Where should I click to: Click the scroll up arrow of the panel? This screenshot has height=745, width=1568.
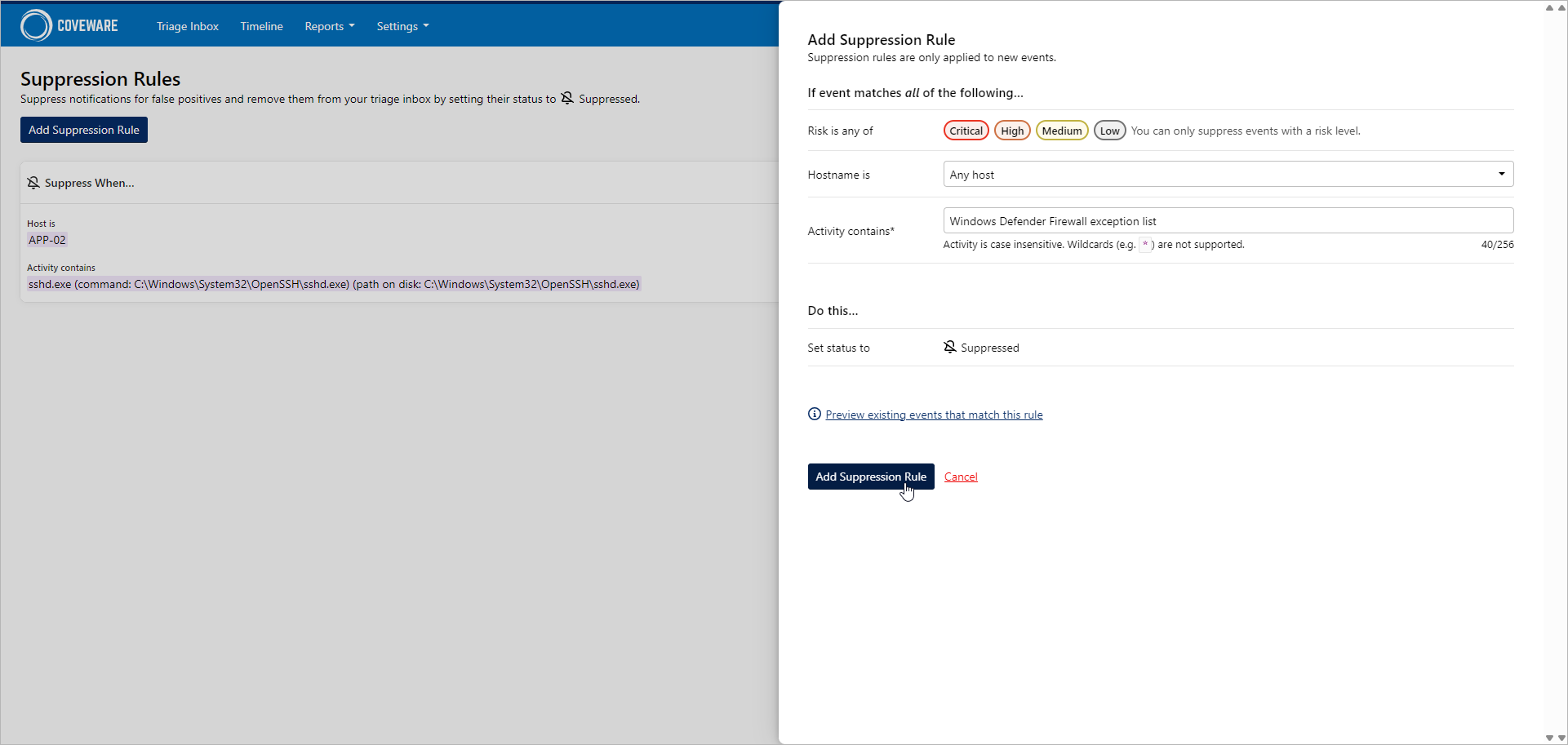1549,7
